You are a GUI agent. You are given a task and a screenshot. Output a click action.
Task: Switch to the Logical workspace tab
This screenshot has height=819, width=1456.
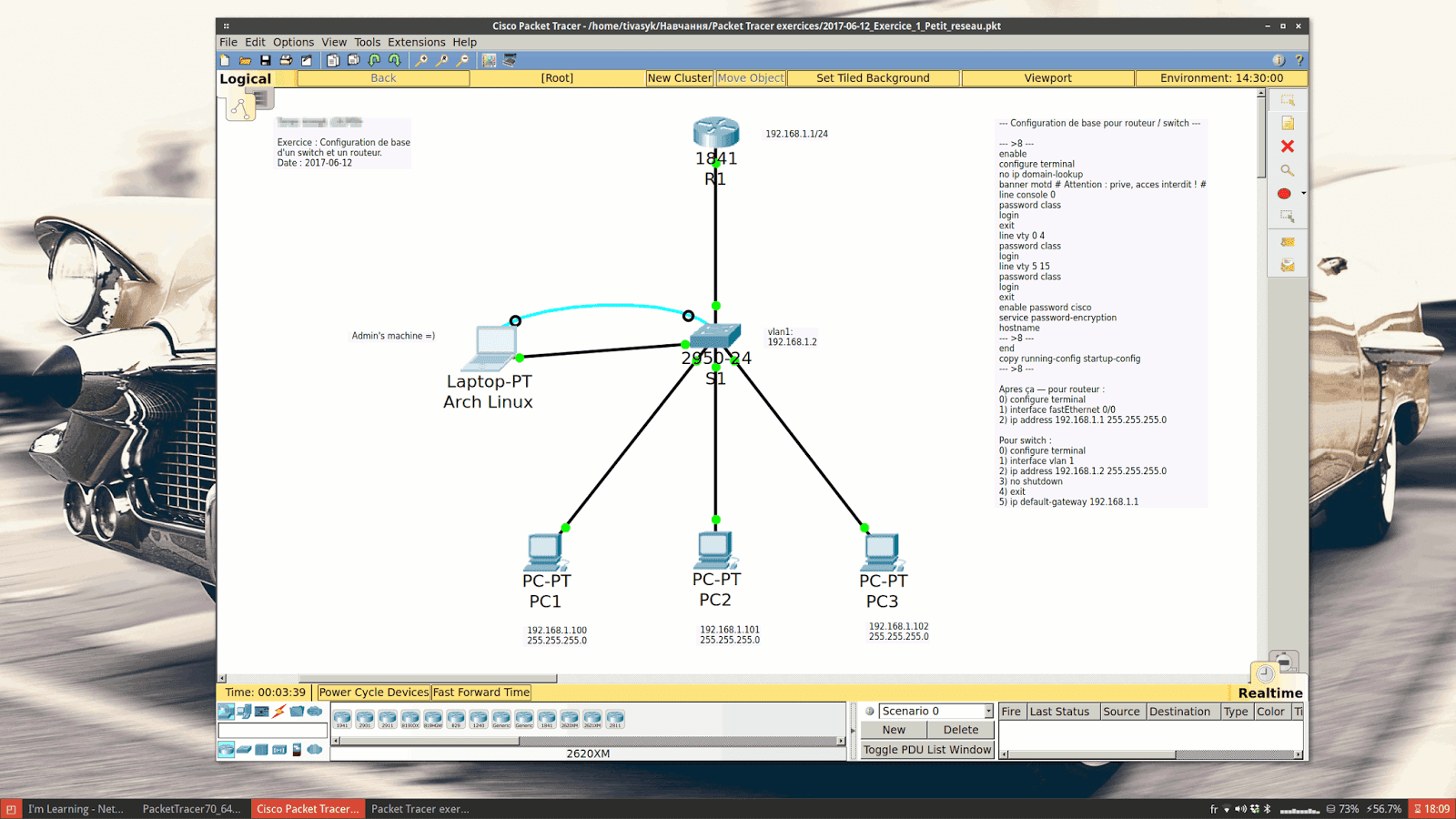[245, 79]
